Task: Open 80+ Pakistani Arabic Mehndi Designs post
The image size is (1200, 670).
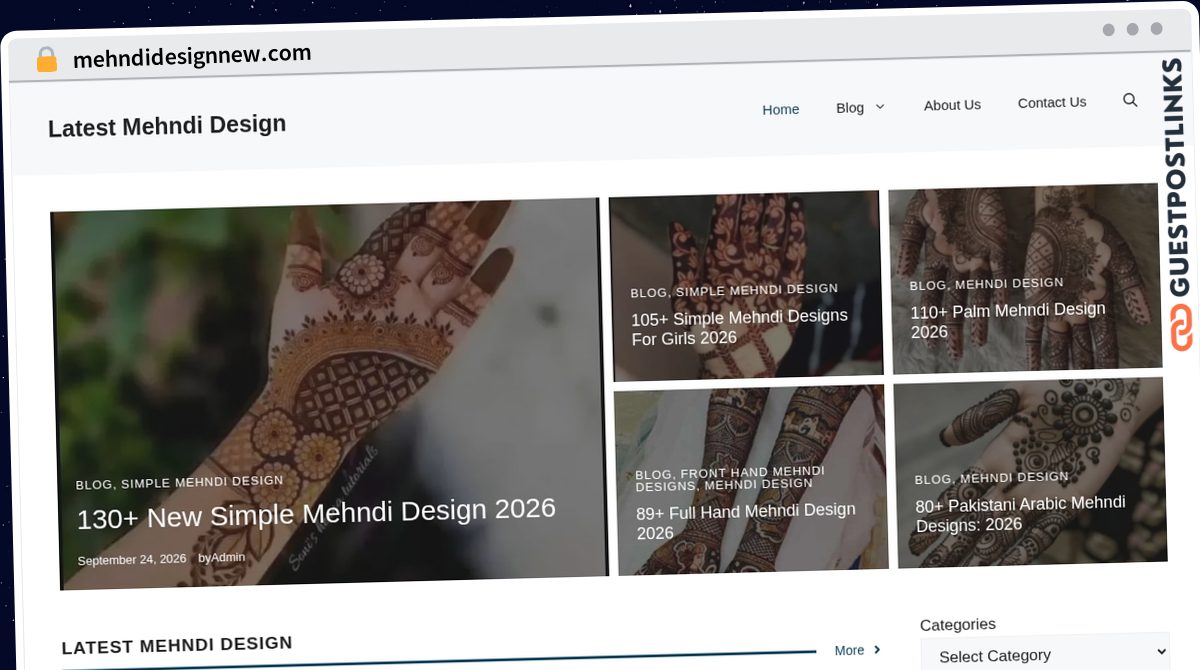Action: pos(1020,513)
